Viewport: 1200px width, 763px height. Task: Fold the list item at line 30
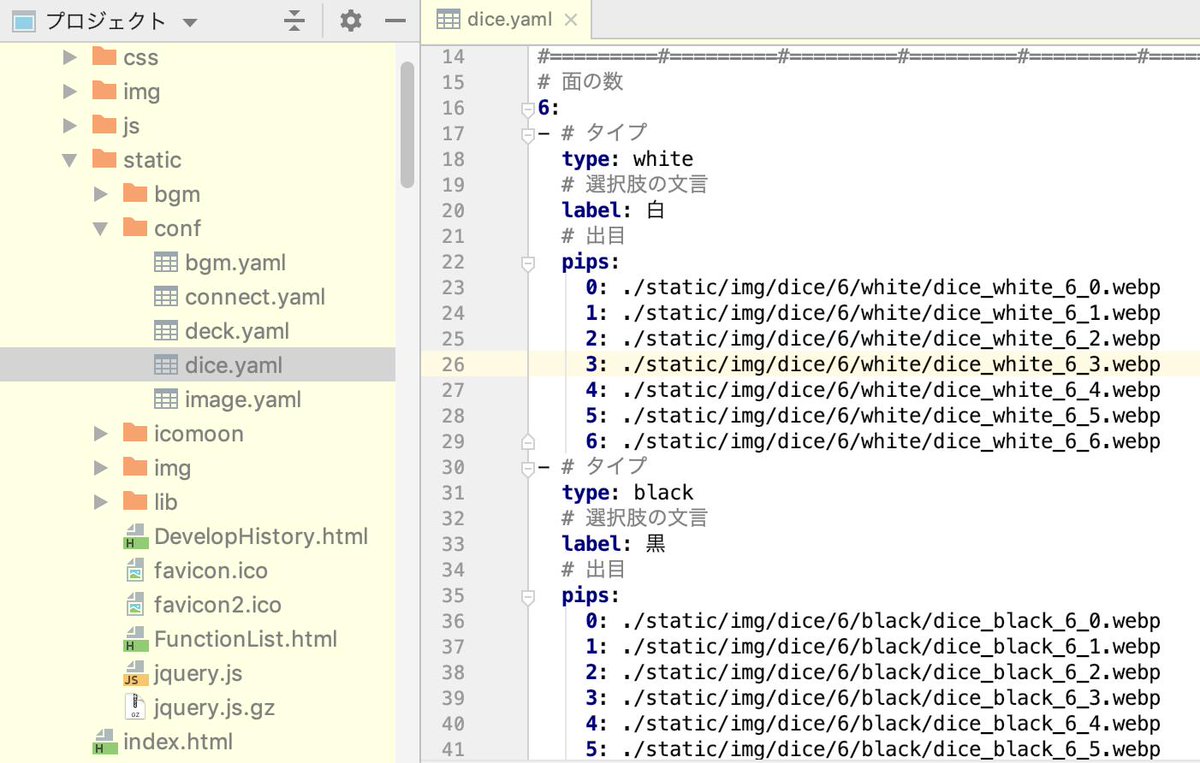point(528,467)
